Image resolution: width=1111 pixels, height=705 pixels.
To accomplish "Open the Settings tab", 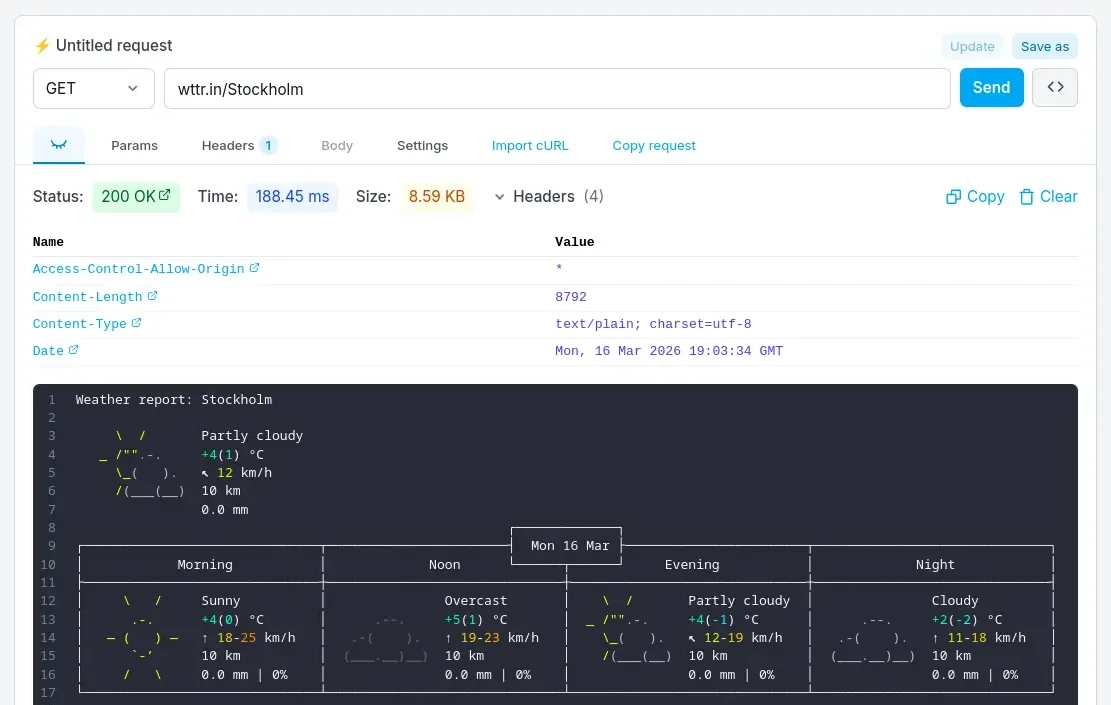I will (422, 145).
